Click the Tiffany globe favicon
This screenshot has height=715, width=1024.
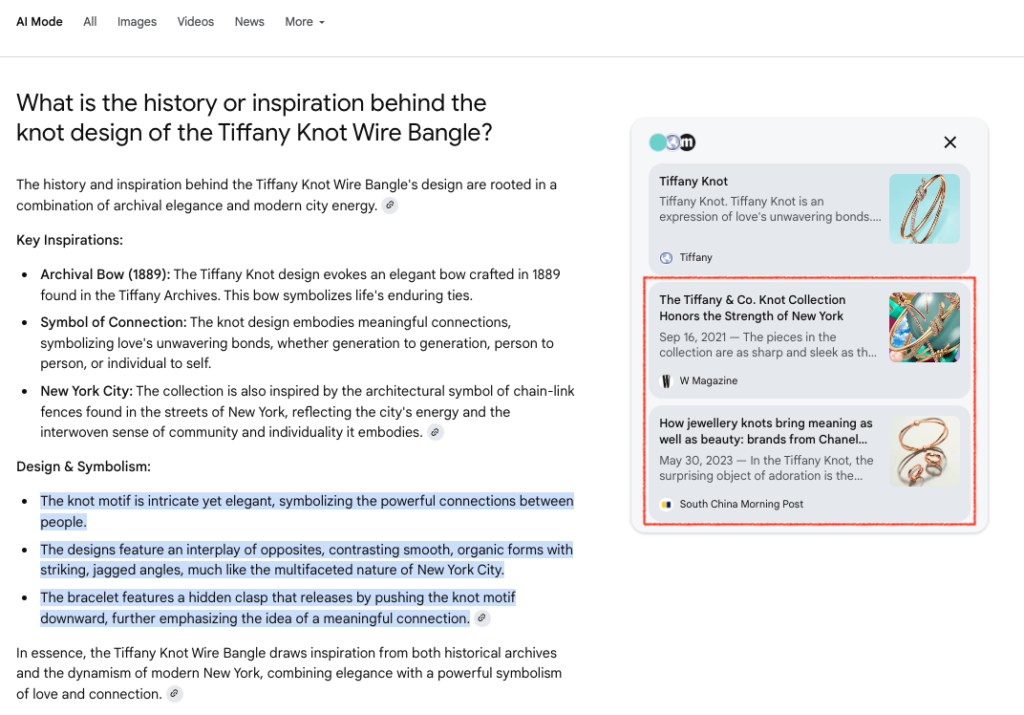pyautogui.click(x=666, y=258)
